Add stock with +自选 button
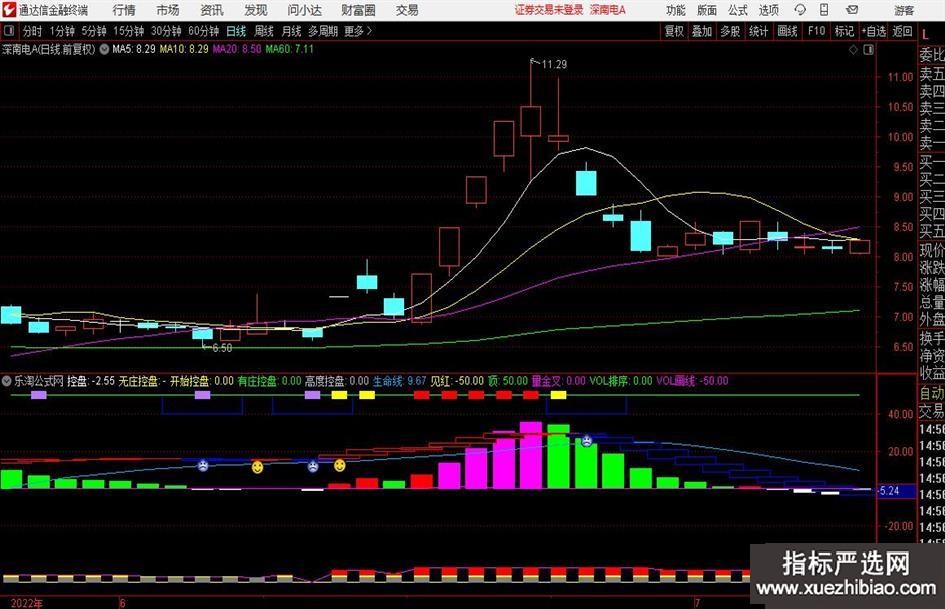945x609 pixels. tap(874, 31)
